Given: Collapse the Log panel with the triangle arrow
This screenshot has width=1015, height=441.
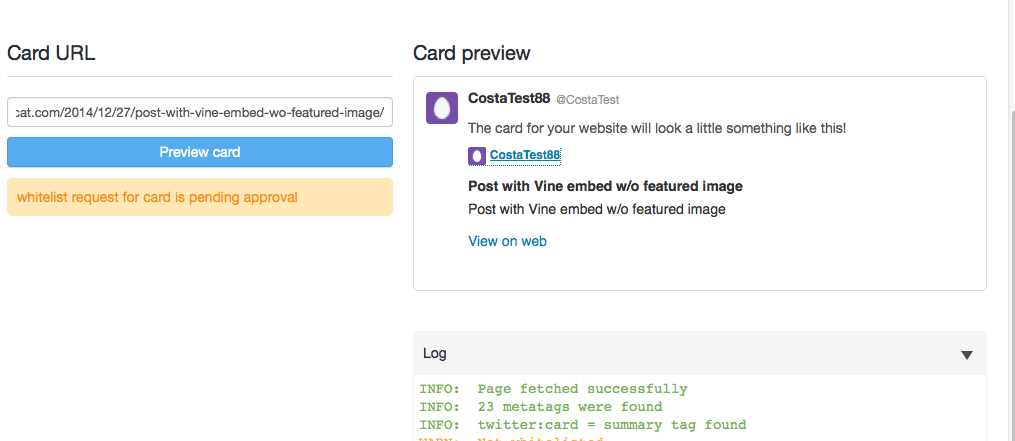Looking at the screenshot, I should point(966,355).
